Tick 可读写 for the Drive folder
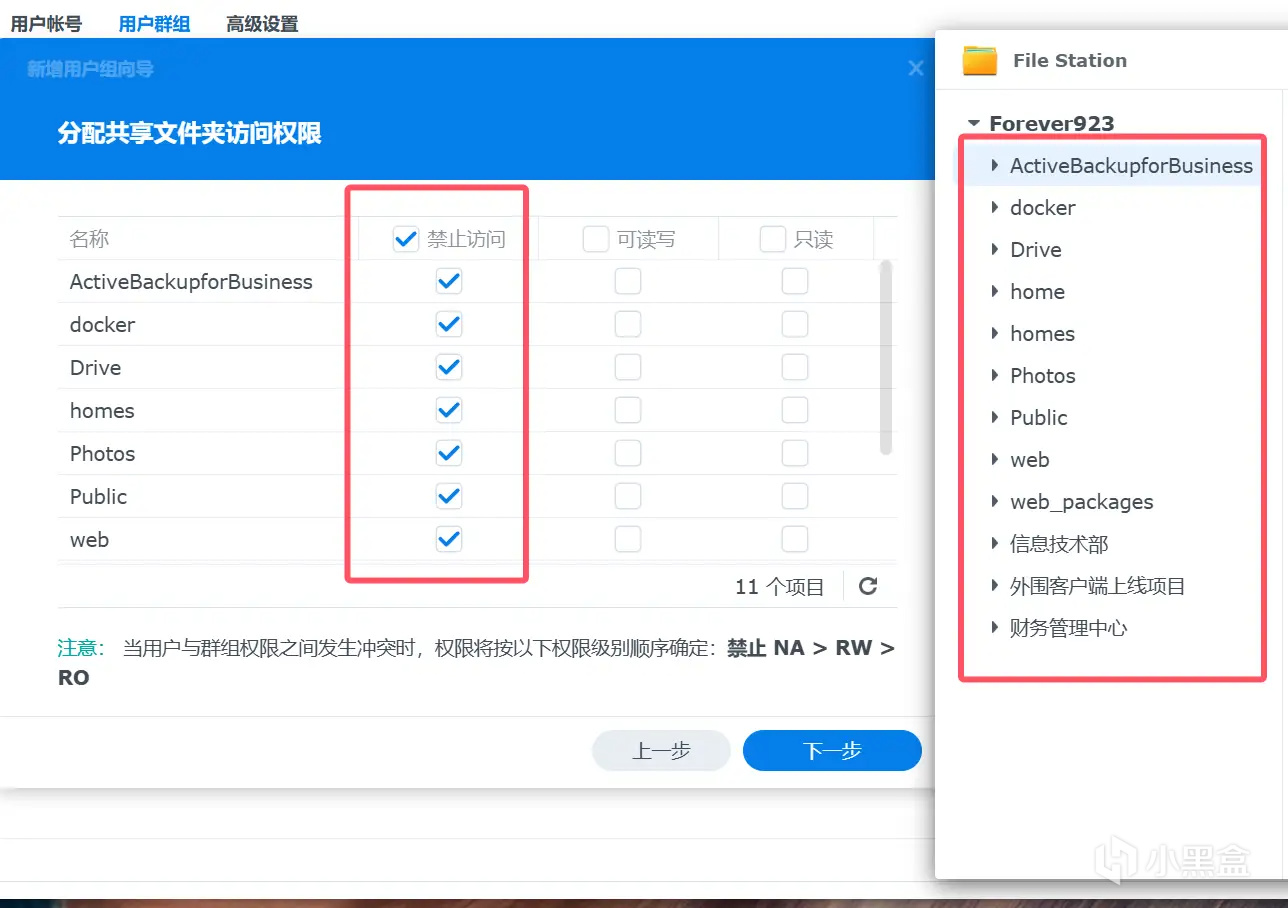 tap(628, 367)
